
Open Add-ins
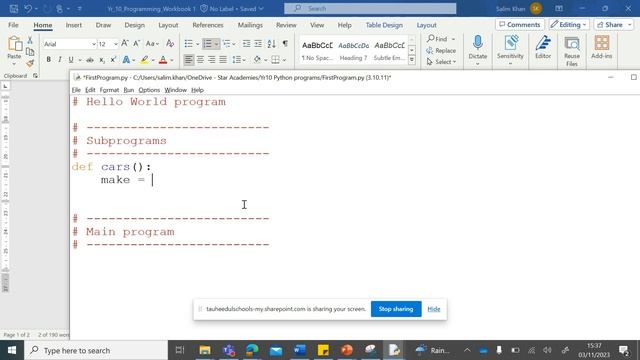click(x=602, y=47)
